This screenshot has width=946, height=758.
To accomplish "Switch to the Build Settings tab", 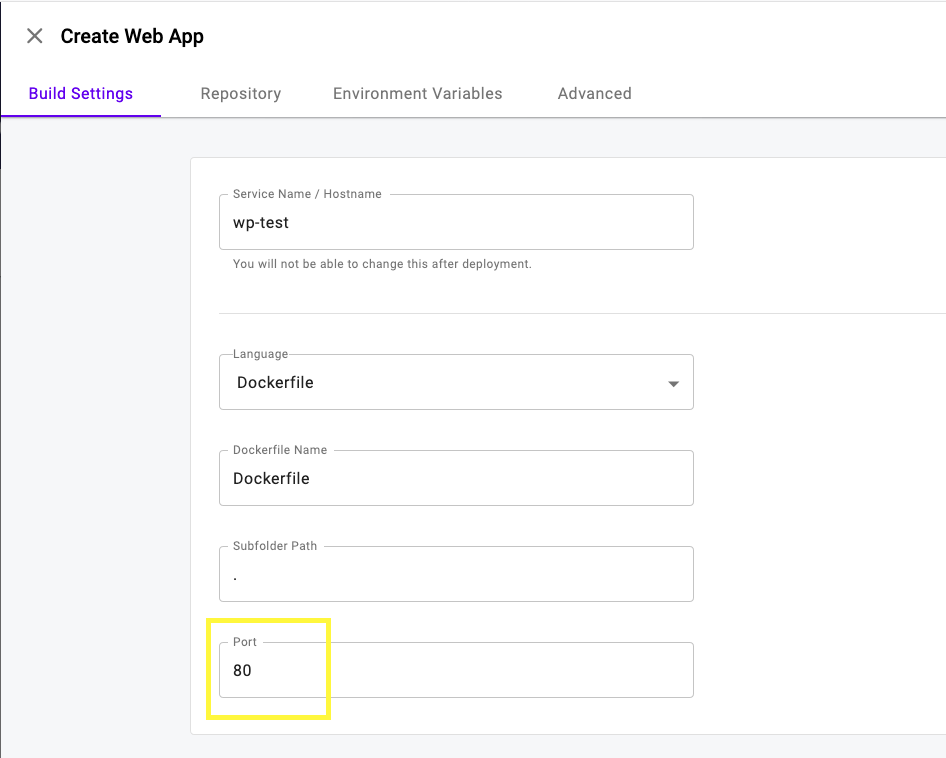I will click(x=81, y=94).
